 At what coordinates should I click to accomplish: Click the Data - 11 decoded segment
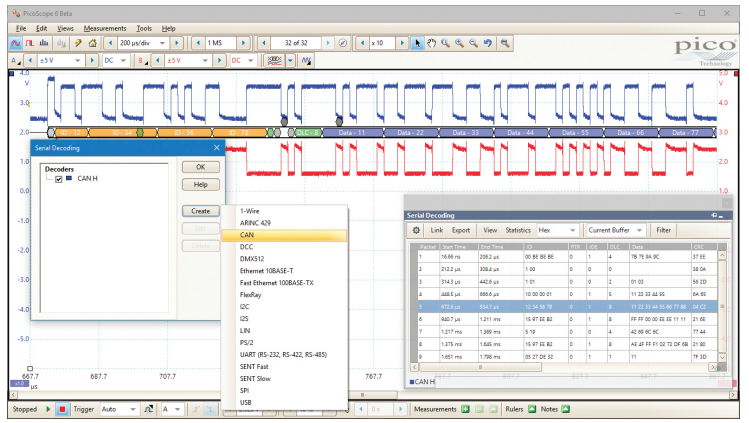[352, 133]
